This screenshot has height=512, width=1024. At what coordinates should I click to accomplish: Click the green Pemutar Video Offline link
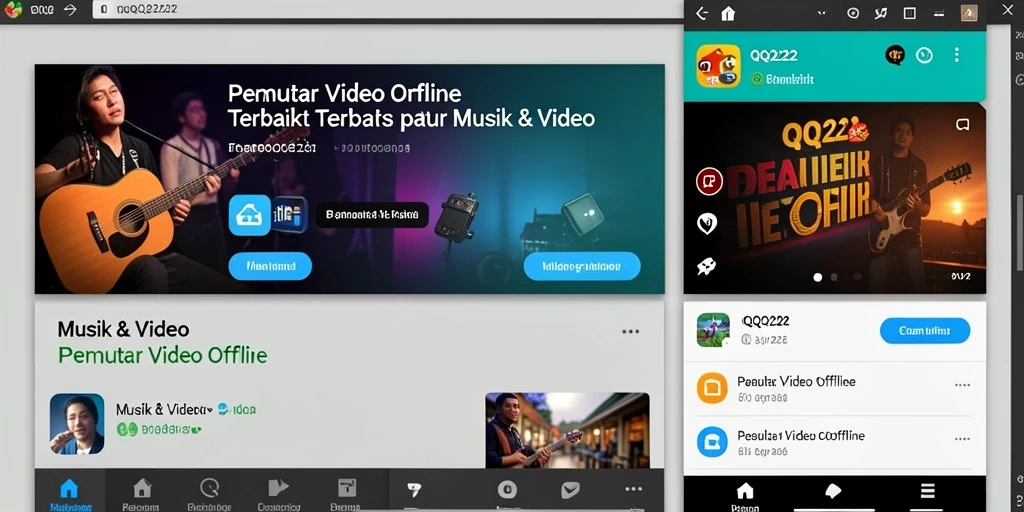point(163,355)
